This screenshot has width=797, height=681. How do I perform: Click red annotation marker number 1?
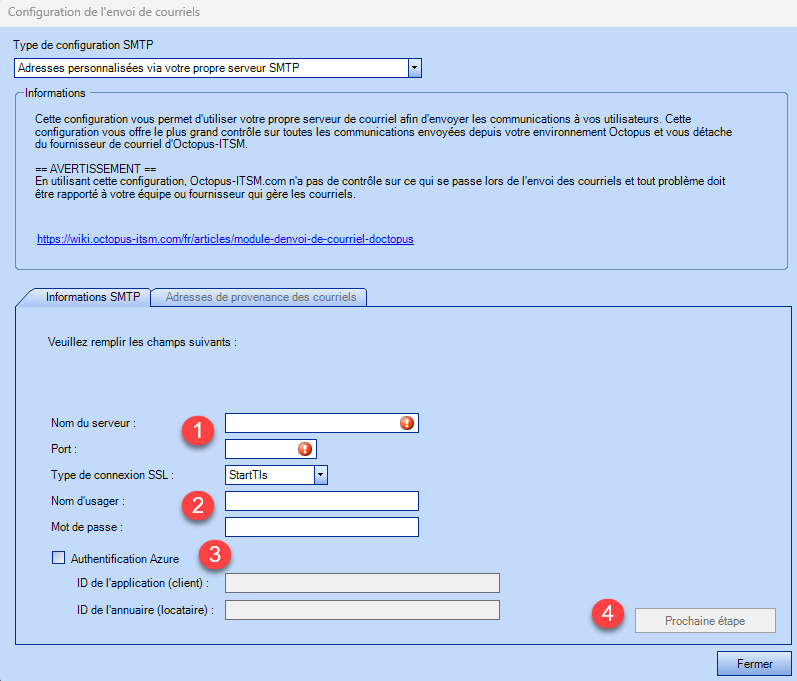coord(198,430)
